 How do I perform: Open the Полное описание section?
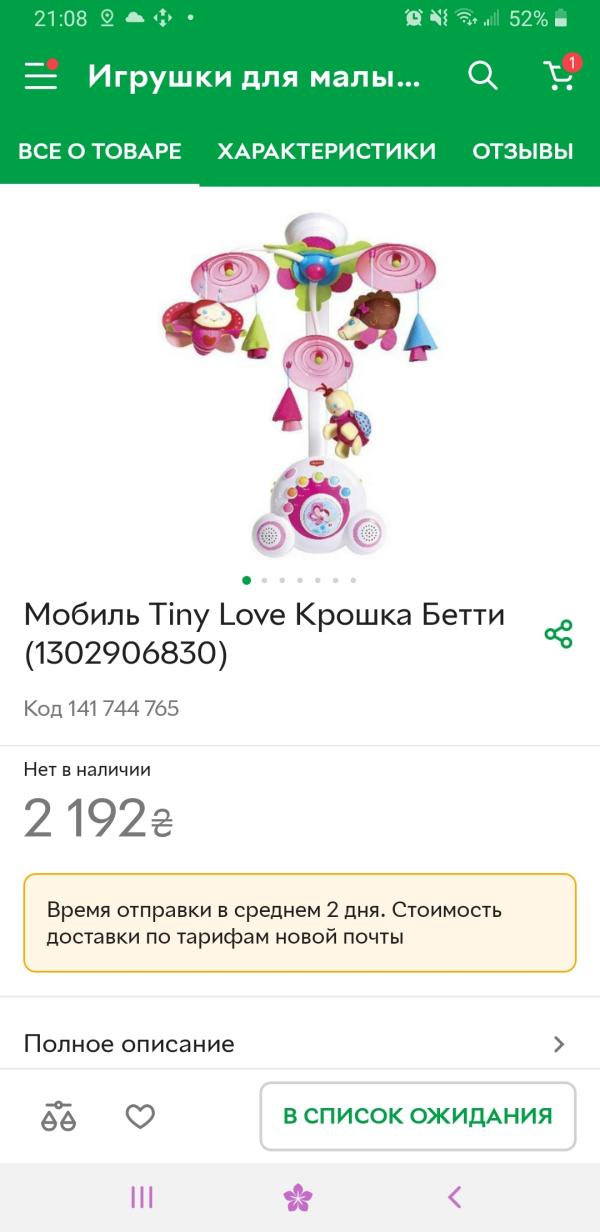(300, 1044)
